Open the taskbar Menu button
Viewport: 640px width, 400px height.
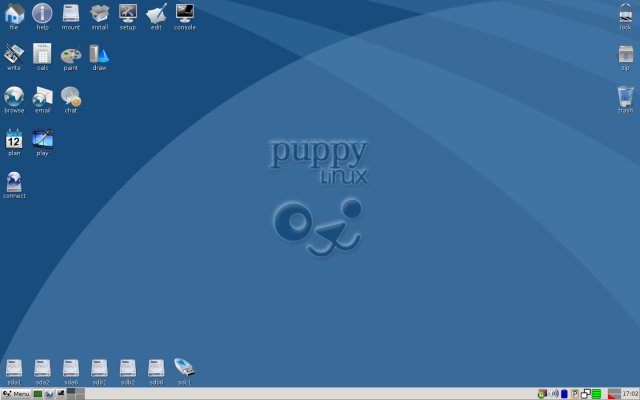[16, 394]
